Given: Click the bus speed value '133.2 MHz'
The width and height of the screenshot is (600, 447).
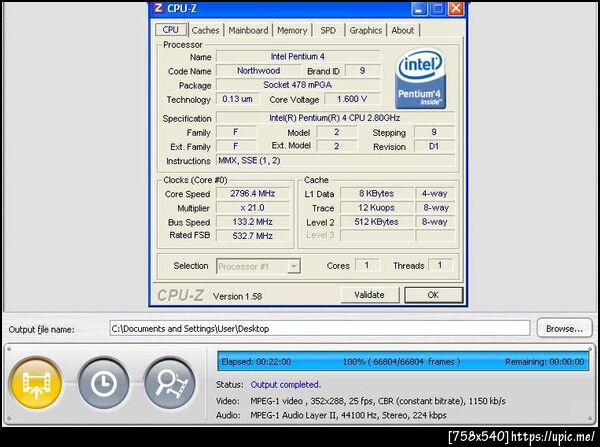Looking at the screenshot, I should [x=253, y=222].
